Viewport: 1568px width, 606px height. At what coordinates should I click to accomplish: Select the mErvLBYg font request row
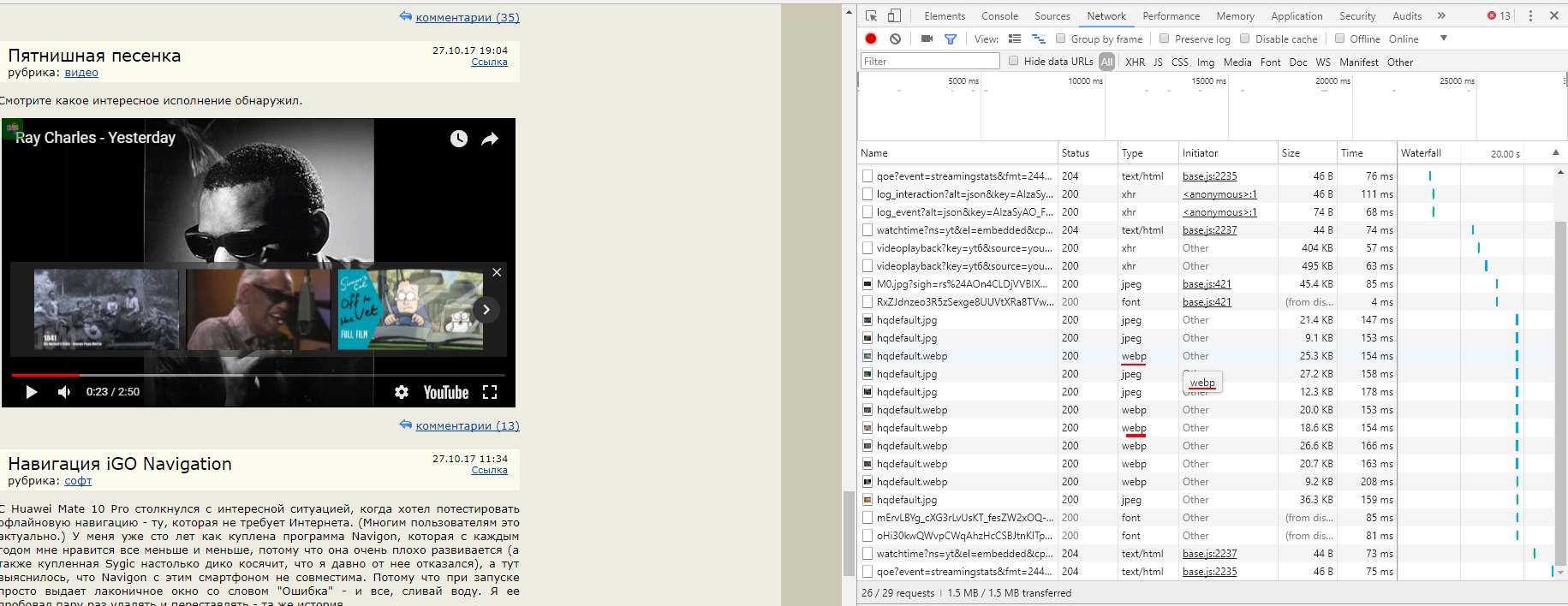click(x=1206, y=517)
